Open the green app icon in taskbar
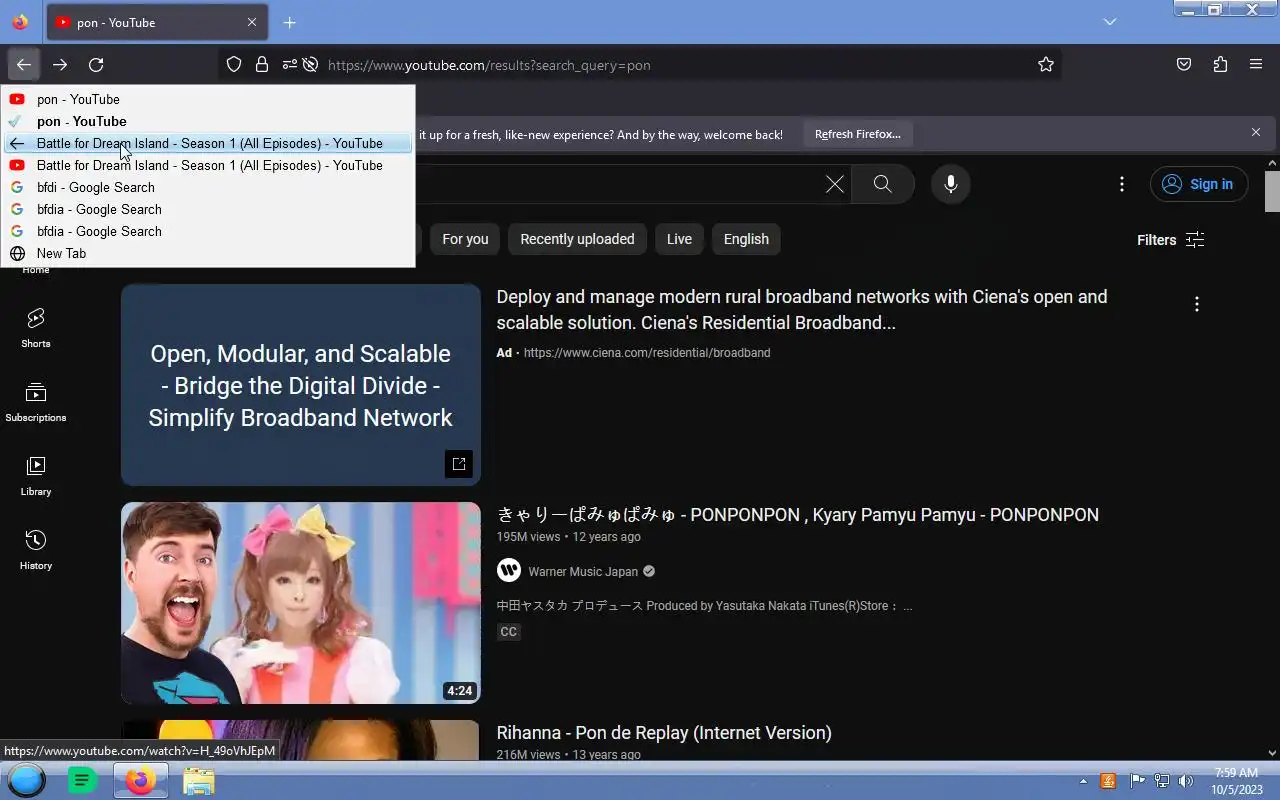This screenshot has height=800, width=1280. [82, 781]
